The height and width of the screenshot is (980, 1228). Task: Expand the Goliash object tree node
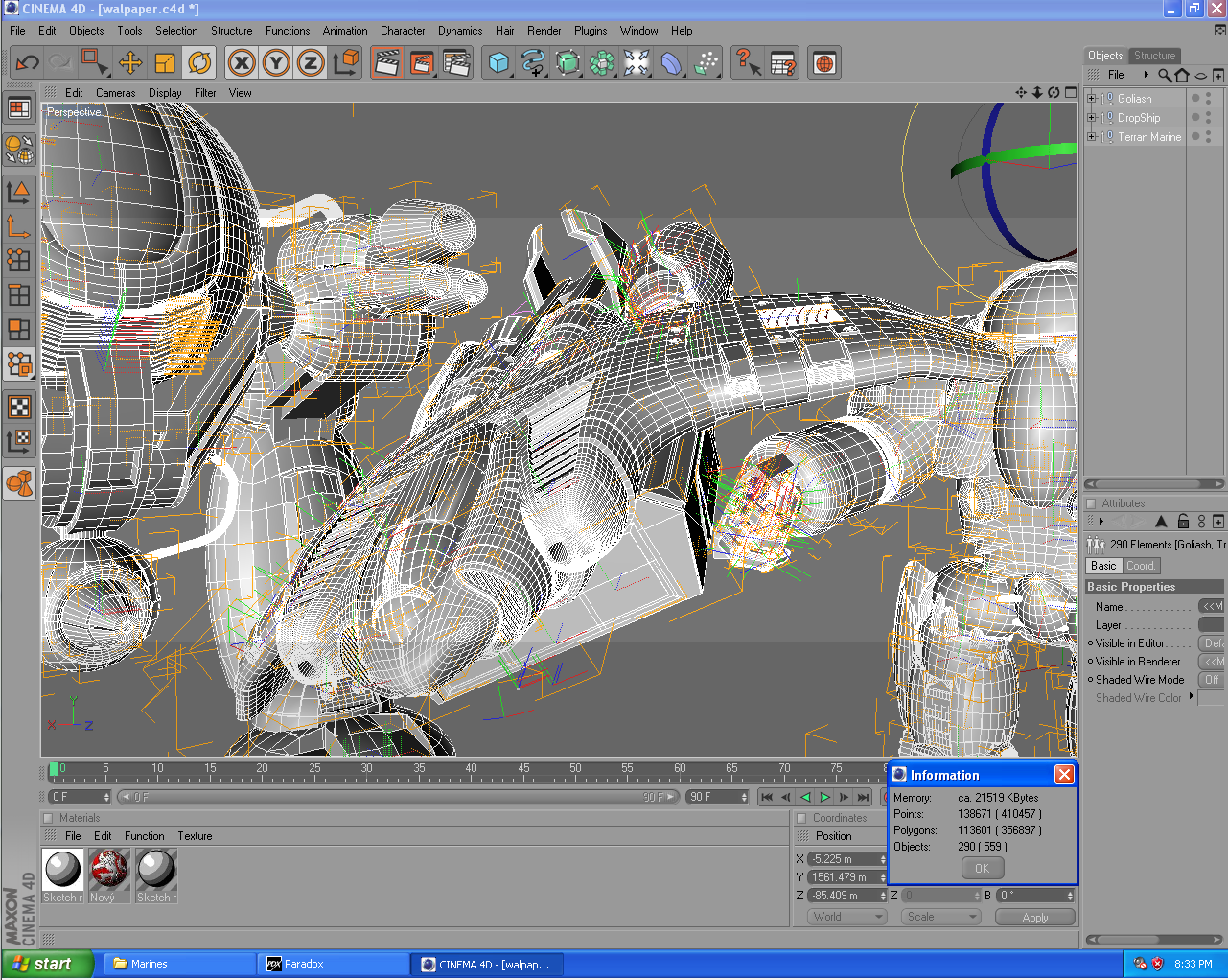pyautogui.click(x=1091, y=99)
